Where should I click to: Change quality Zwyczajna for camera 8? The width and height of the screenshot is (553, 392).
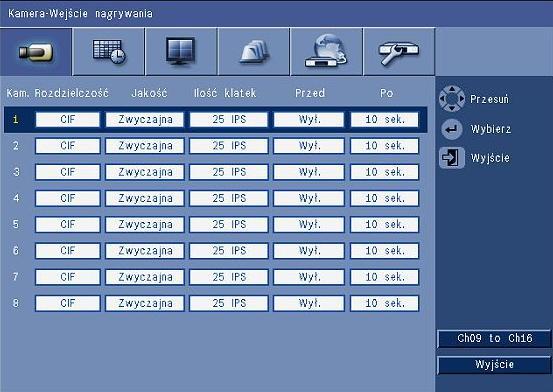click(145, 303)
